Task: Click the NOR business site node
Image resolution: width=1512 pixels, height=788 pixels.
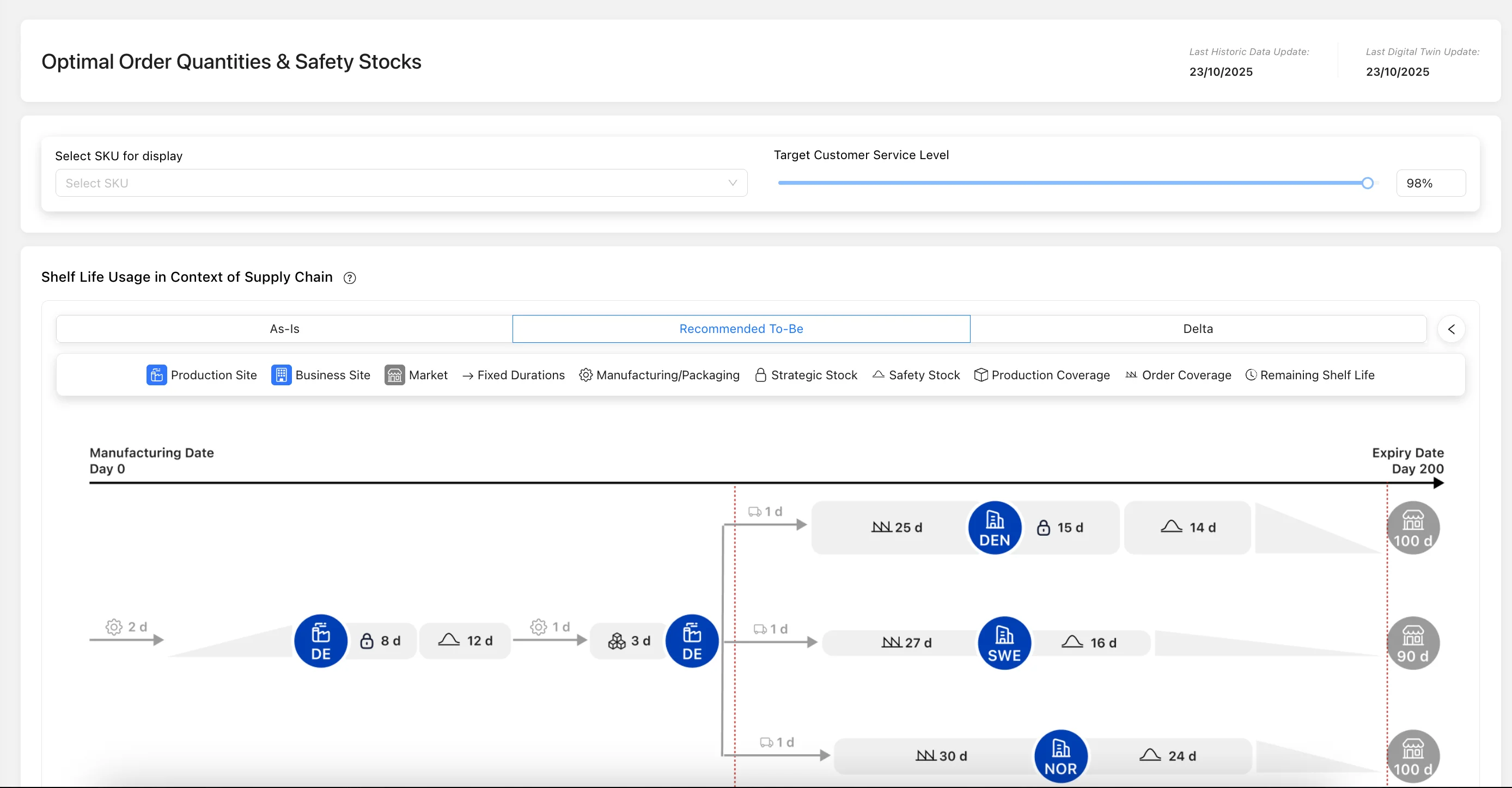Action: pyautogui.click(x=1060, y=756)
